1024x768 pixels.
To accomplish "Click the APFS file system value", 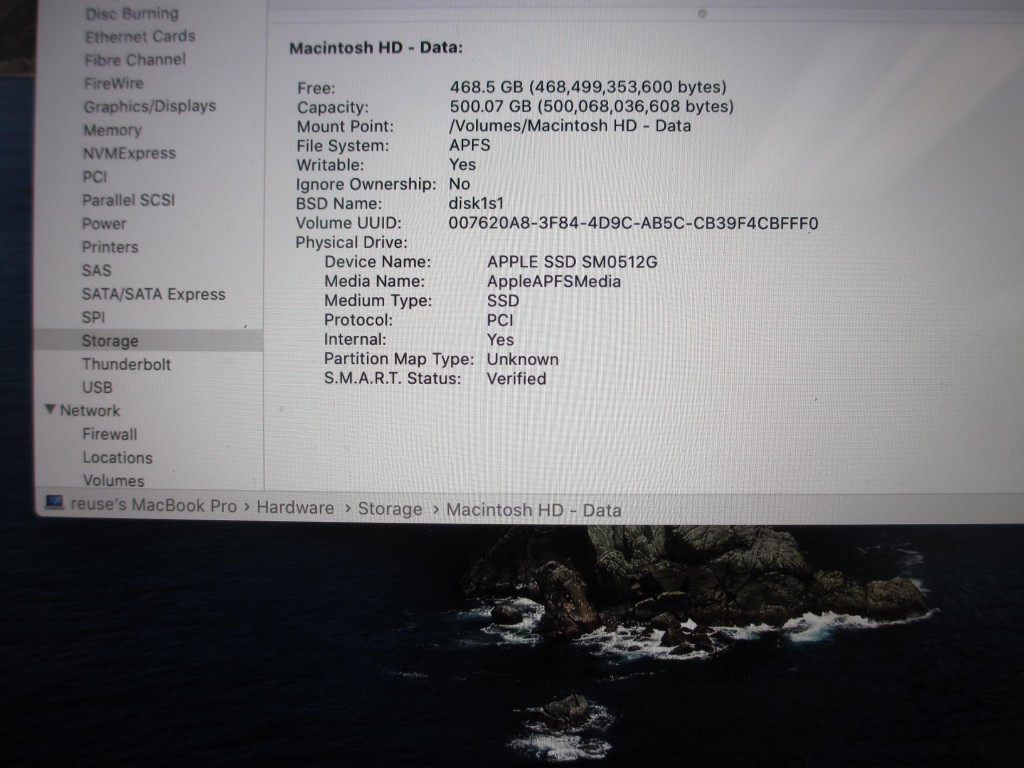I will pos(470,145).
